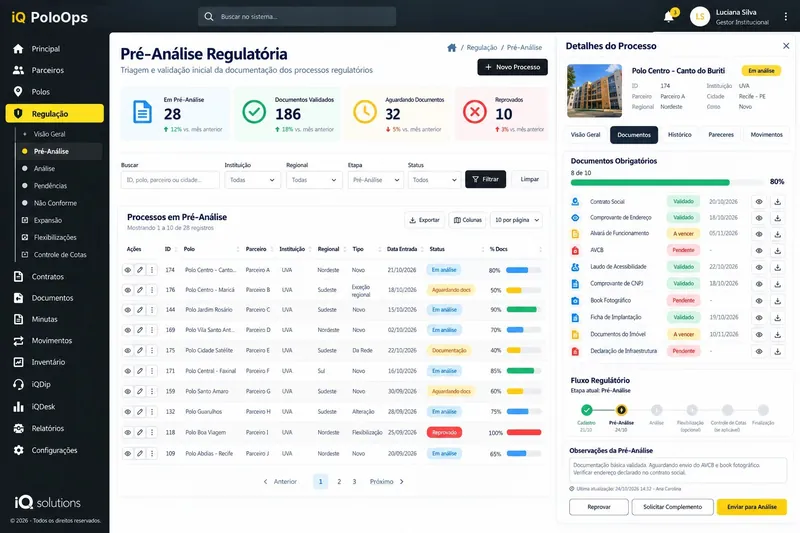Preview the Ficha de Implantação document
The width and height of the screenshot is (800, 533).
pos(759,318)
